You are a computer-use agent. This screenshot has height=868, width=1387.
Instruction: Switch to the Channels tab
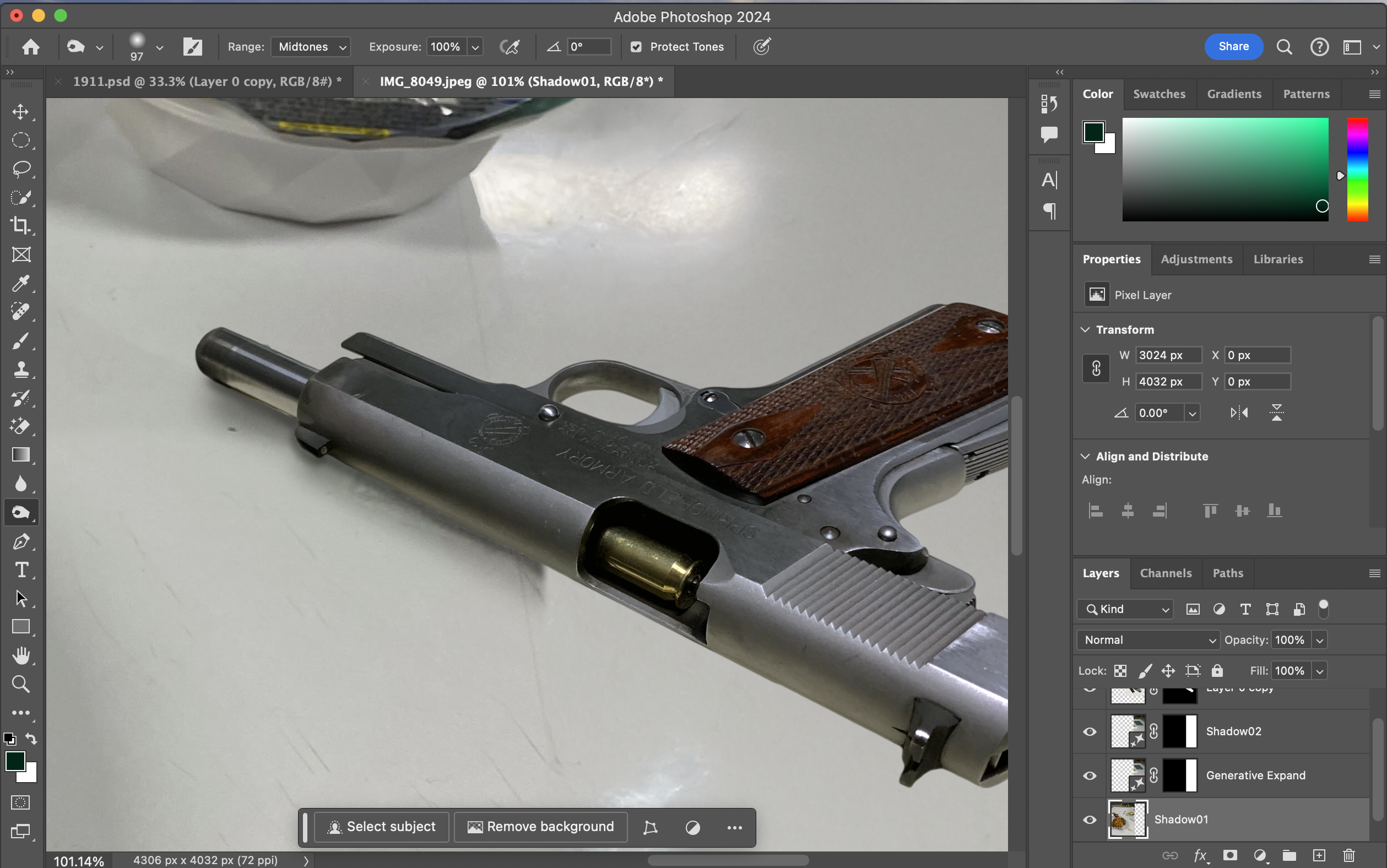1166,573
